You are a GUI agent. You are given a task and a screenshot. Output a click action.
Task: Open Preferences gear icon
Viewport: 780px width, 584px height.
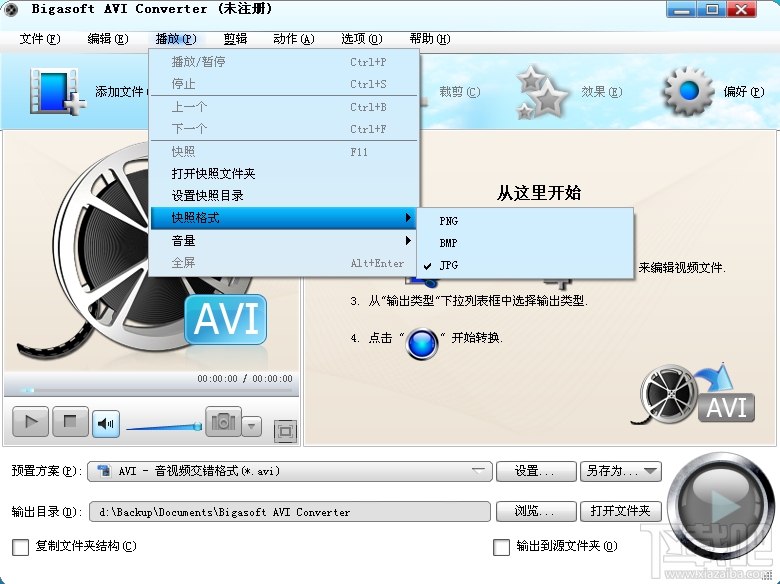688,91
